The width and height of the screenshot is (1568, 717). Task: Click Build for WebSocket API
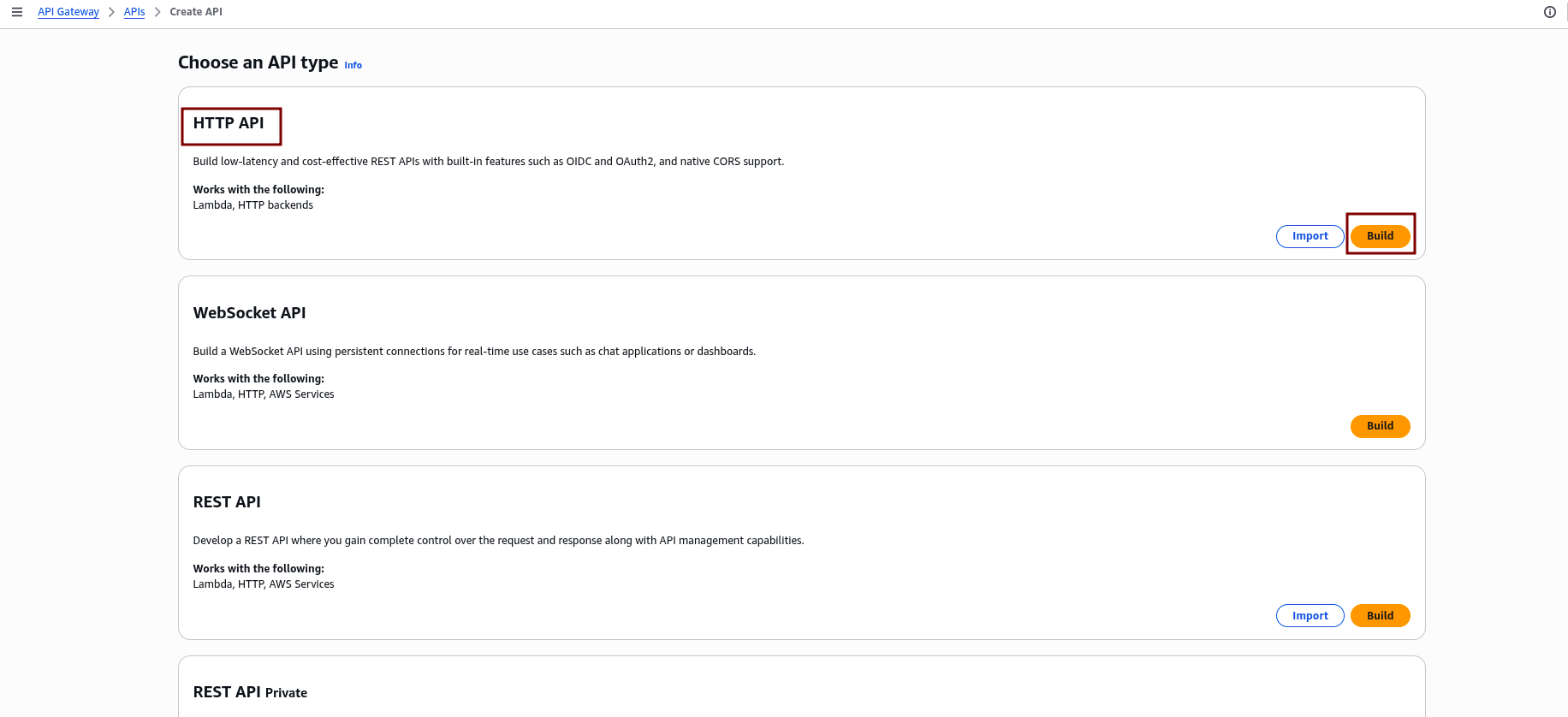[x=1380, y=426]
